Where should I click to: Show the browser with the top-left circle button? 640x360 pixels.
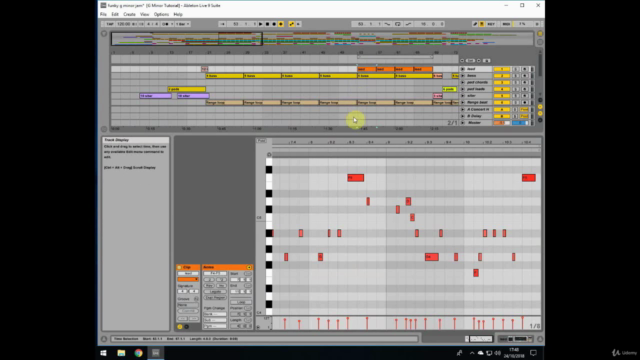click(104, 34)
